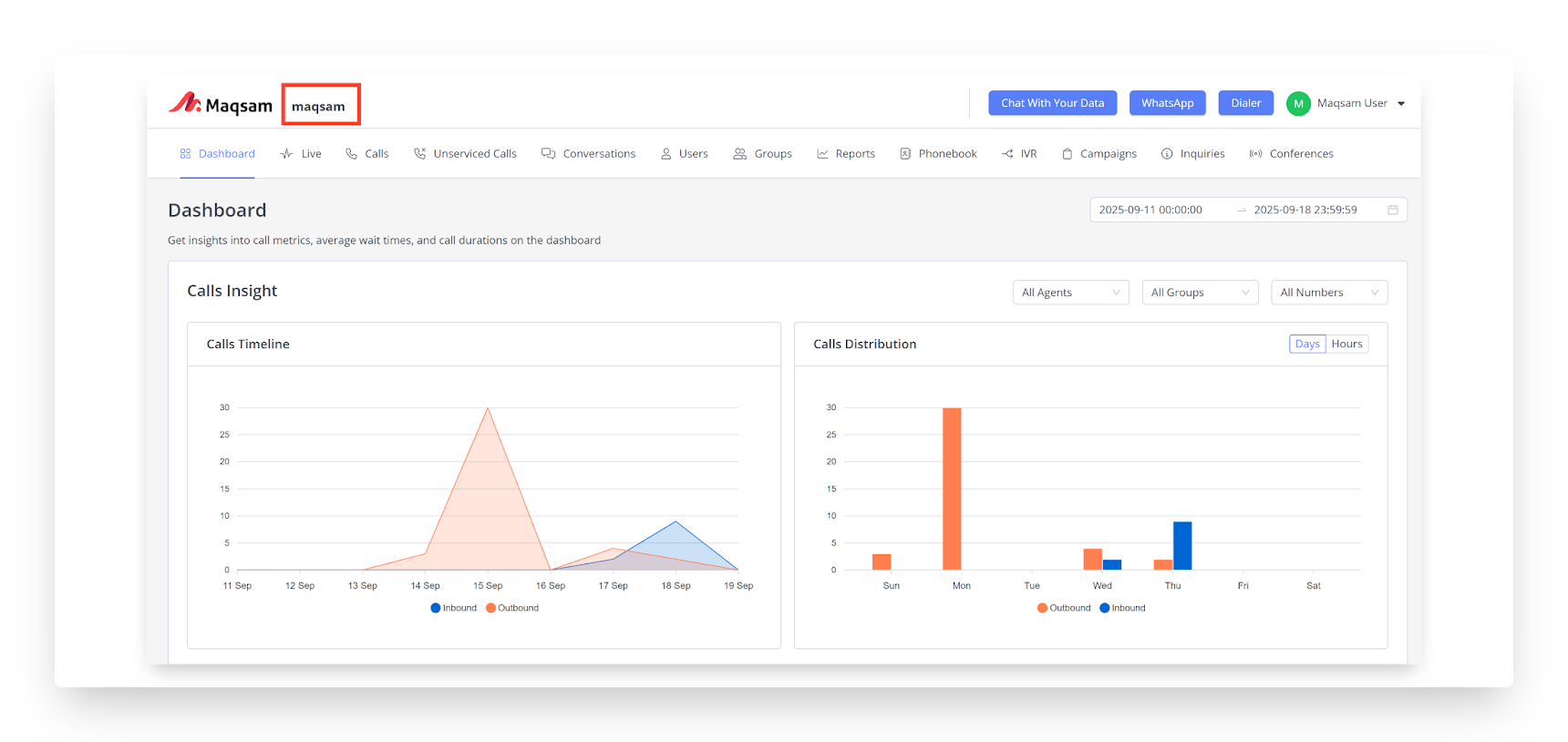Click the Conversations chat bubble icon
Image resolution: width=1568 pixels, height=742 pixels.
pos(548,154)
